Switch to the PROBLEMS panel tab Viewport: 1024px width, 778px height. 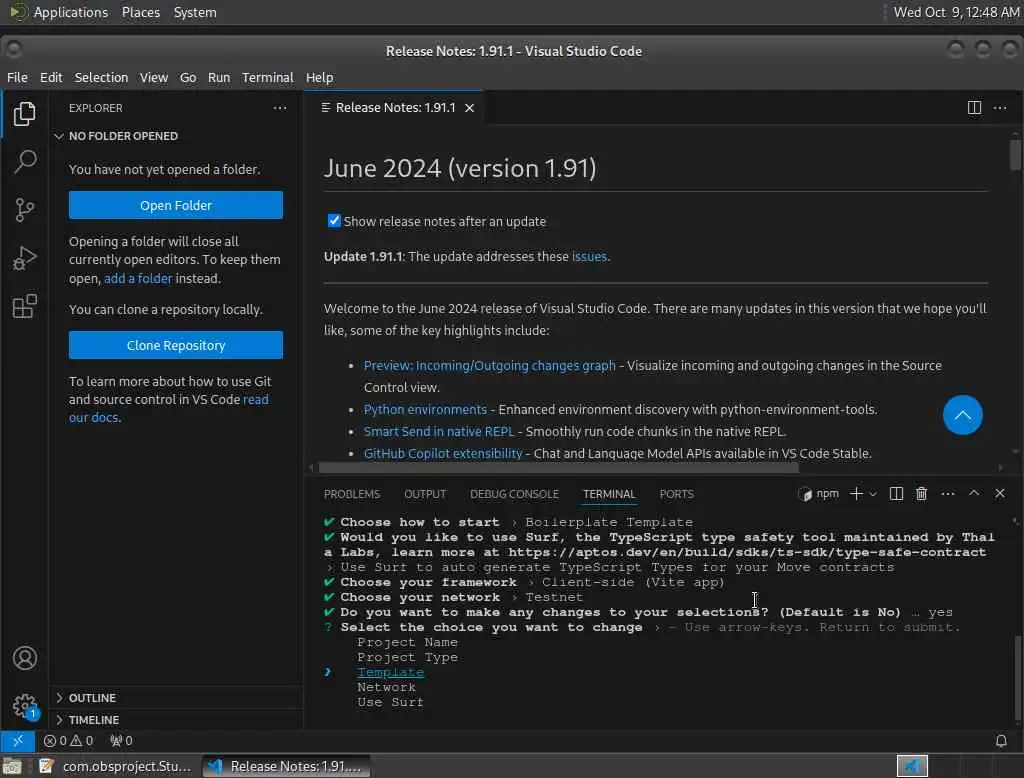tap(351, 494)
